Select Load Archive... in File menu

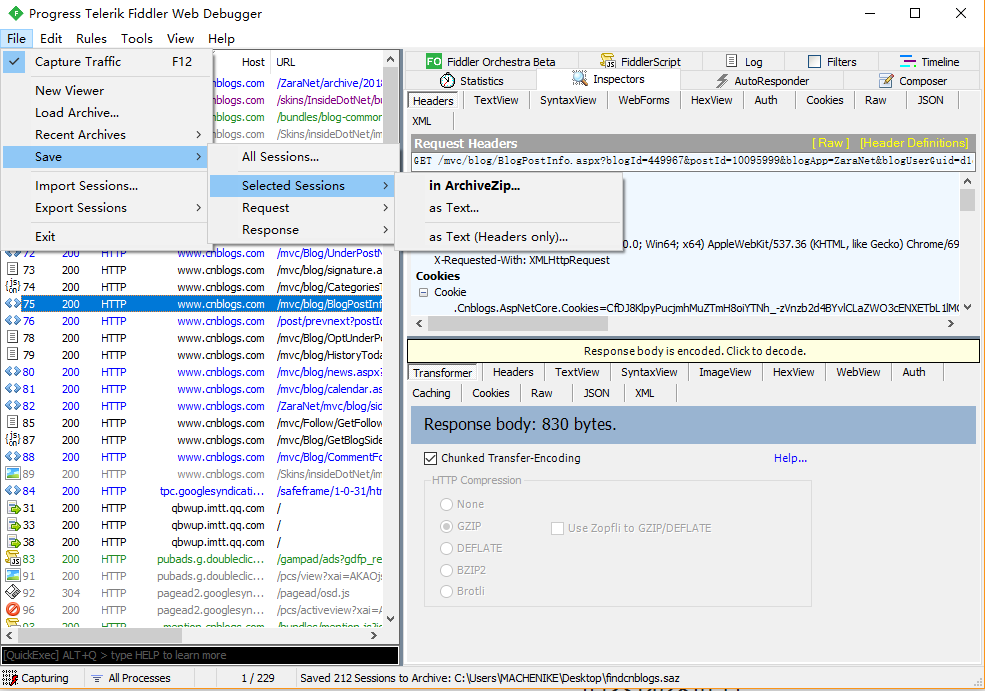point(104,112)
